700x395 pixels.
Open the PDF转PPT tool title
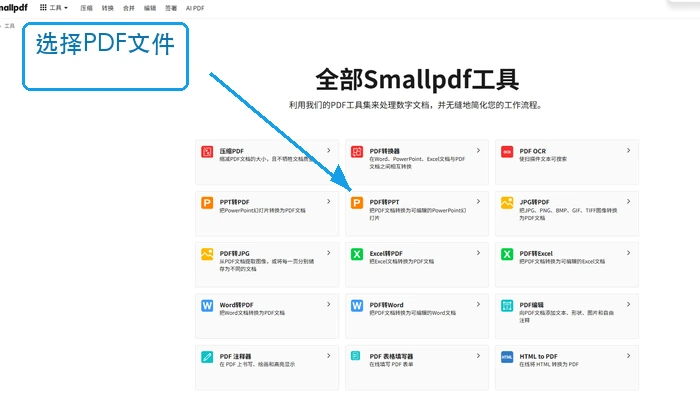point(384,202)
